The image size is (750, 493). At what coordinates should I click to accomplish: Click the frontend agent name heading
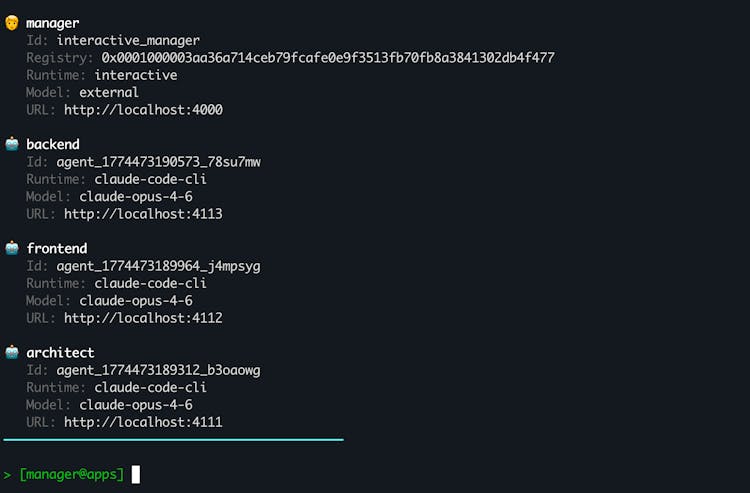[57, 249]
